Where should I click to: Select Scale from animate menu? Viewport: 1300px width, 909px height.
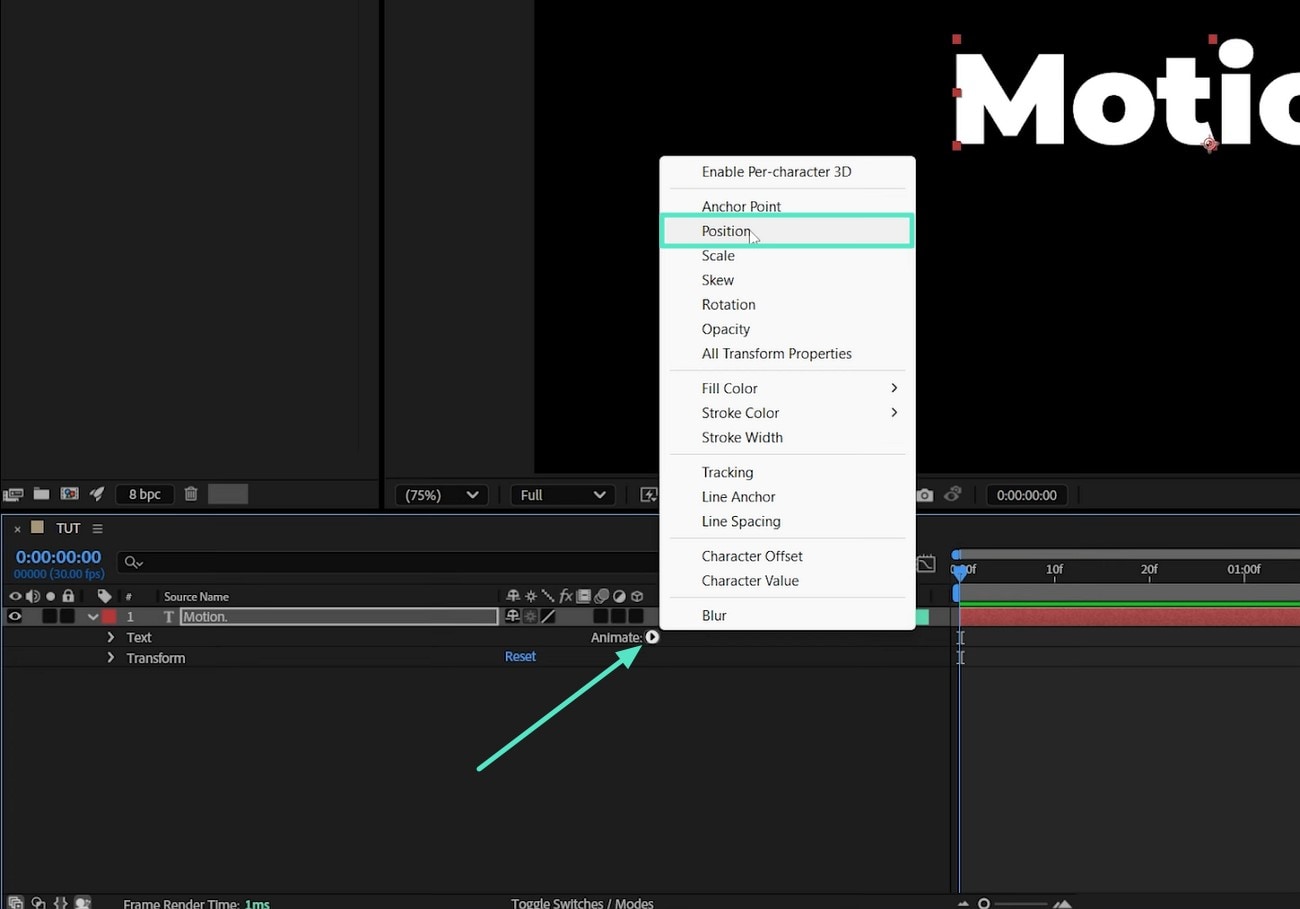coord(787,256)
